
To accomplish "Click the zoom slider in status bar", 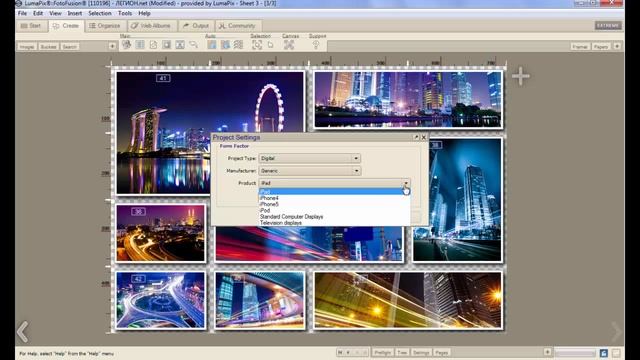I will coord(575,353).
